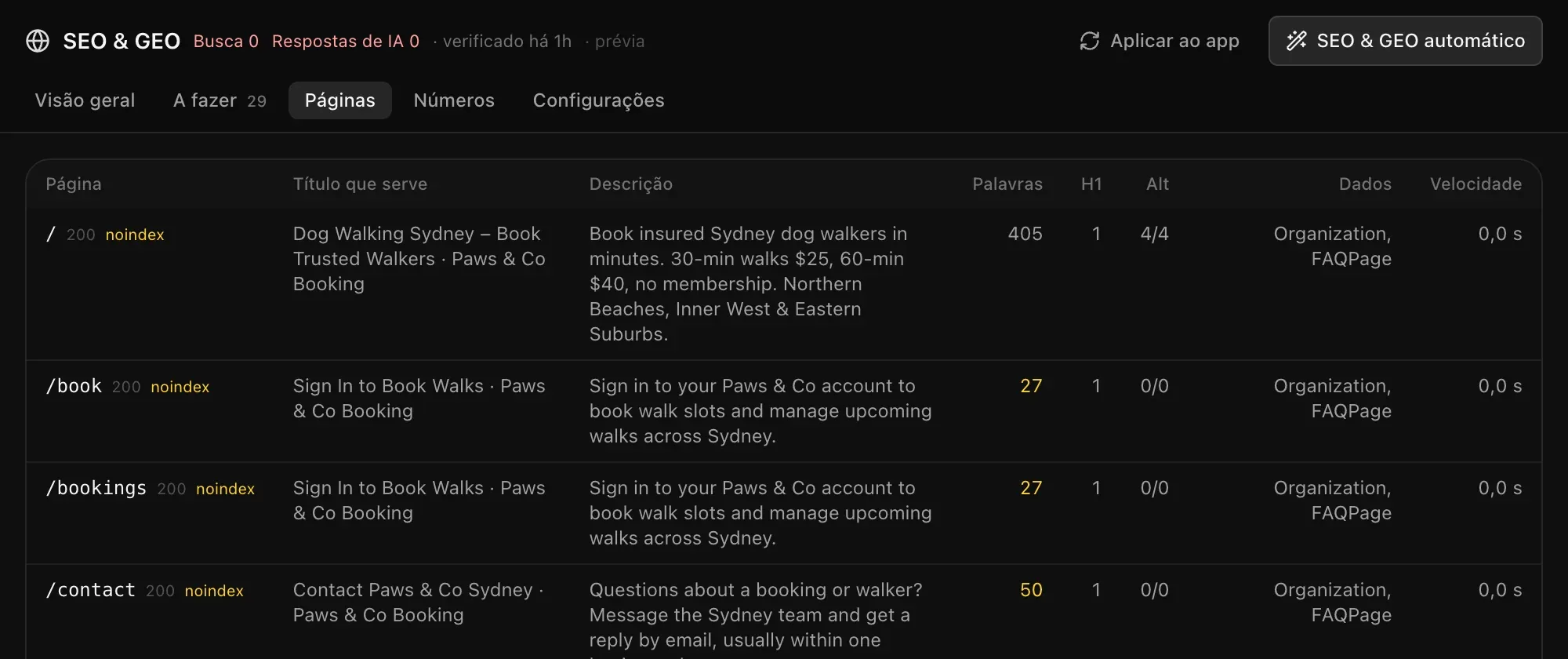Click the description Book insured Sydney dog walkers

748,284
